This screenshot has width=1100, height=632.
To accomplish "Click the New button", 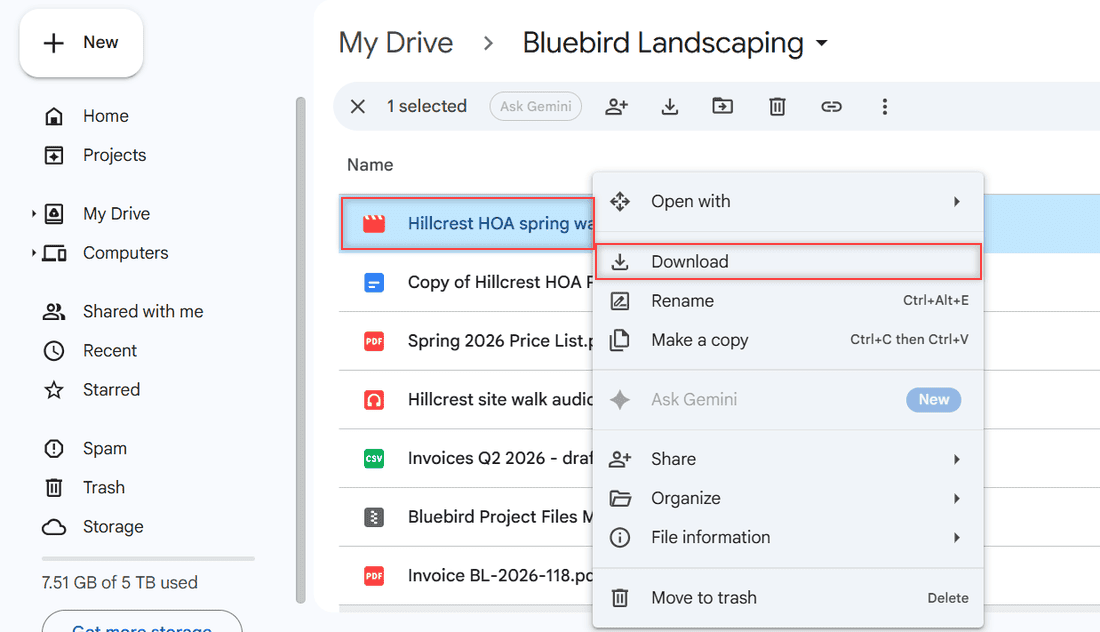I will click(x=81, y=43).
